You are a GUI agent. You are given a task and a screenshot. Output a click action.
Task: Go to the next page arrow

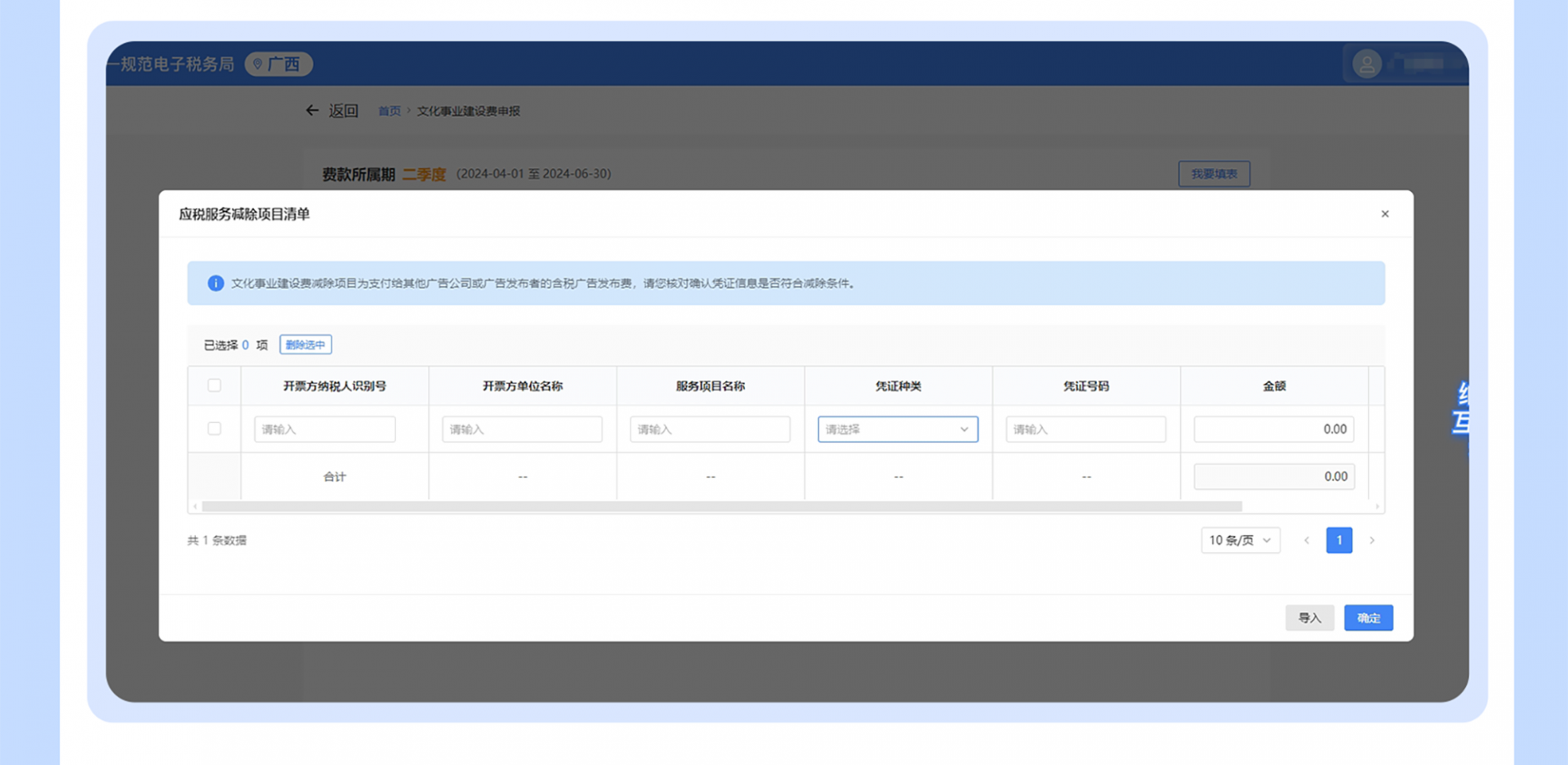coord(1372,540)
